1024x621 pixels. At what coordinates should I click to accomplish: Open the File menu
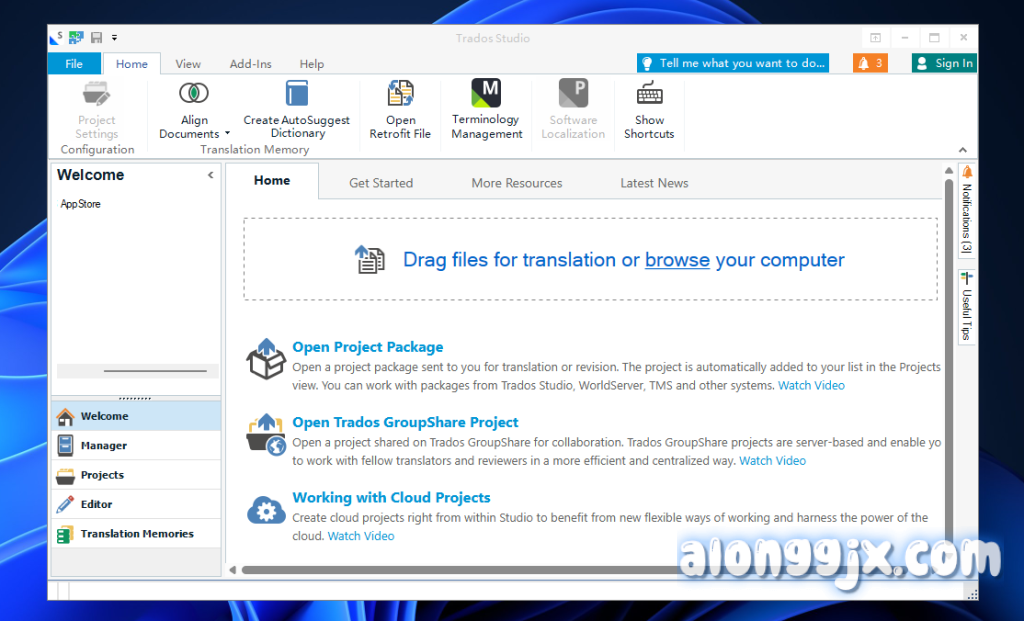click(74, 64)
